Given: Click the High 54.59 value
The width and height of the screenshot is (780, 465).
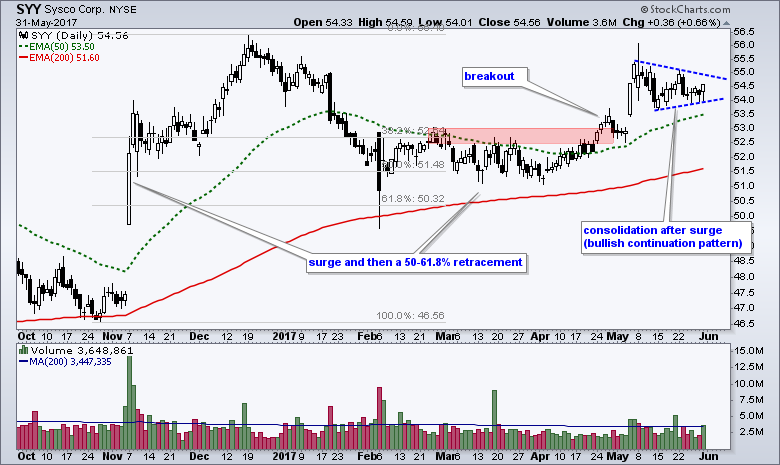Looking at the screenshot, I should [x=384, y=22].
